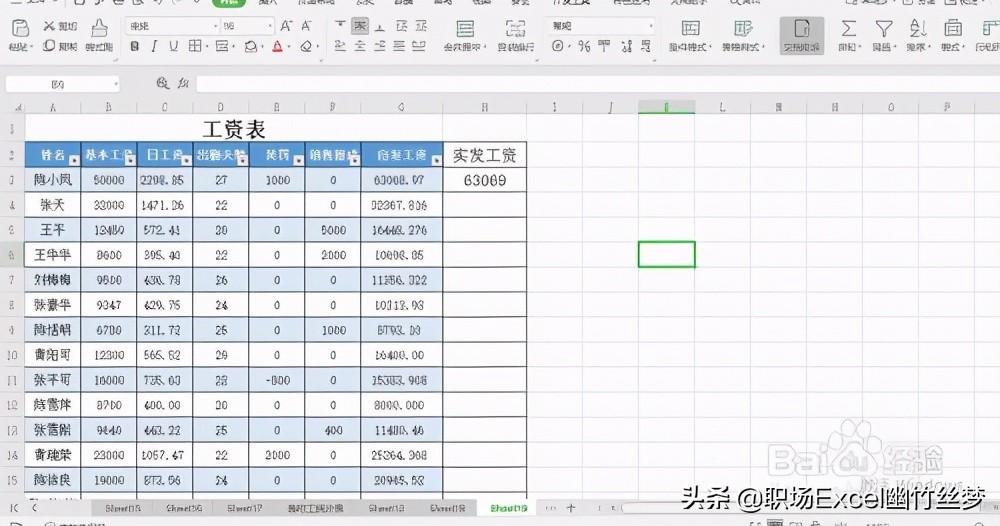Image resolution: width=1000 pixels, height=526 pixels.
Task: Click the Filter funnel icon
Action: (x=883, y=29)
